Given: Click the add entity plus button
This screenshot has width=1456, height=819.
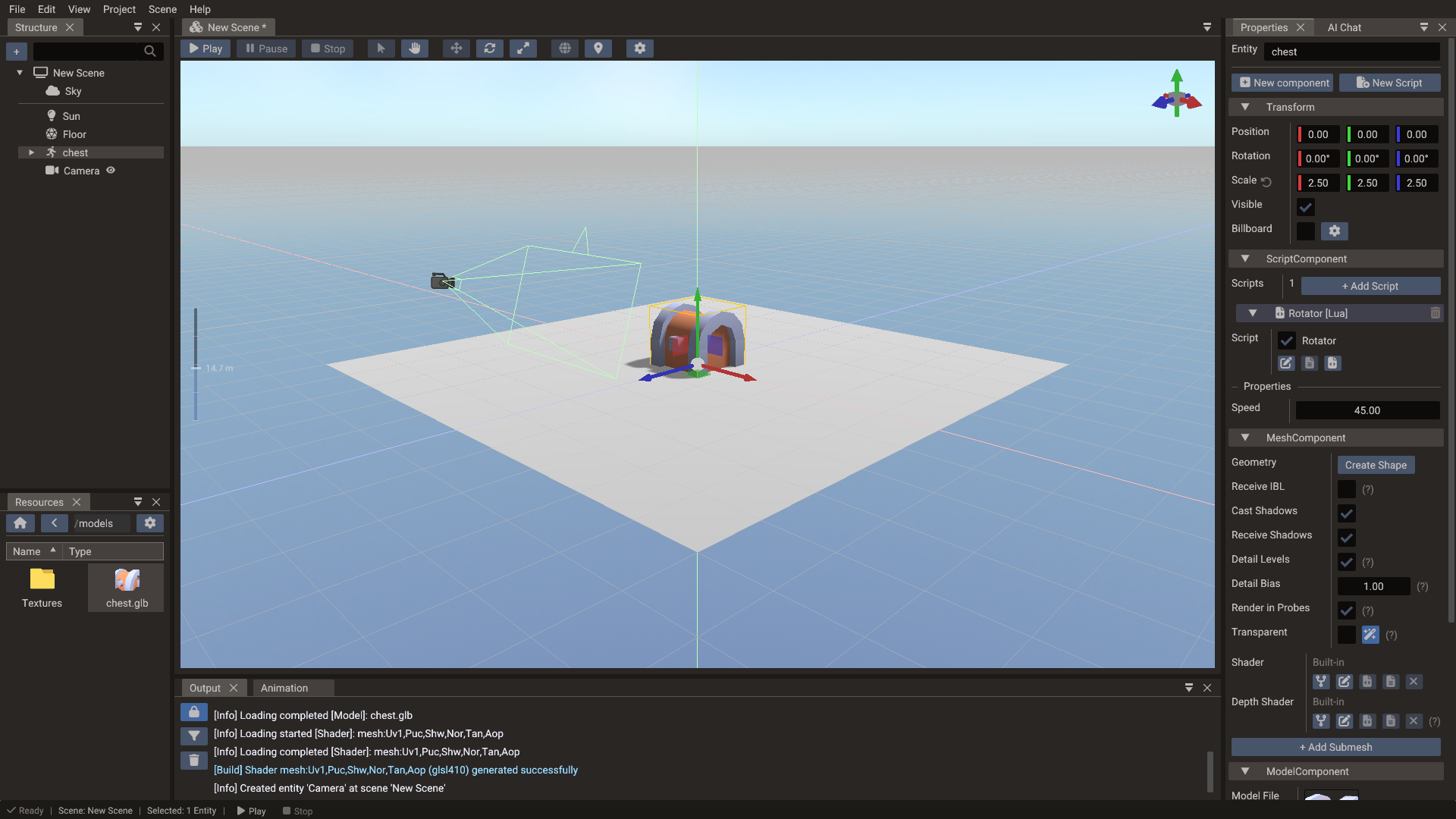Looking at the screenshot, I should [x=17, y=52].
